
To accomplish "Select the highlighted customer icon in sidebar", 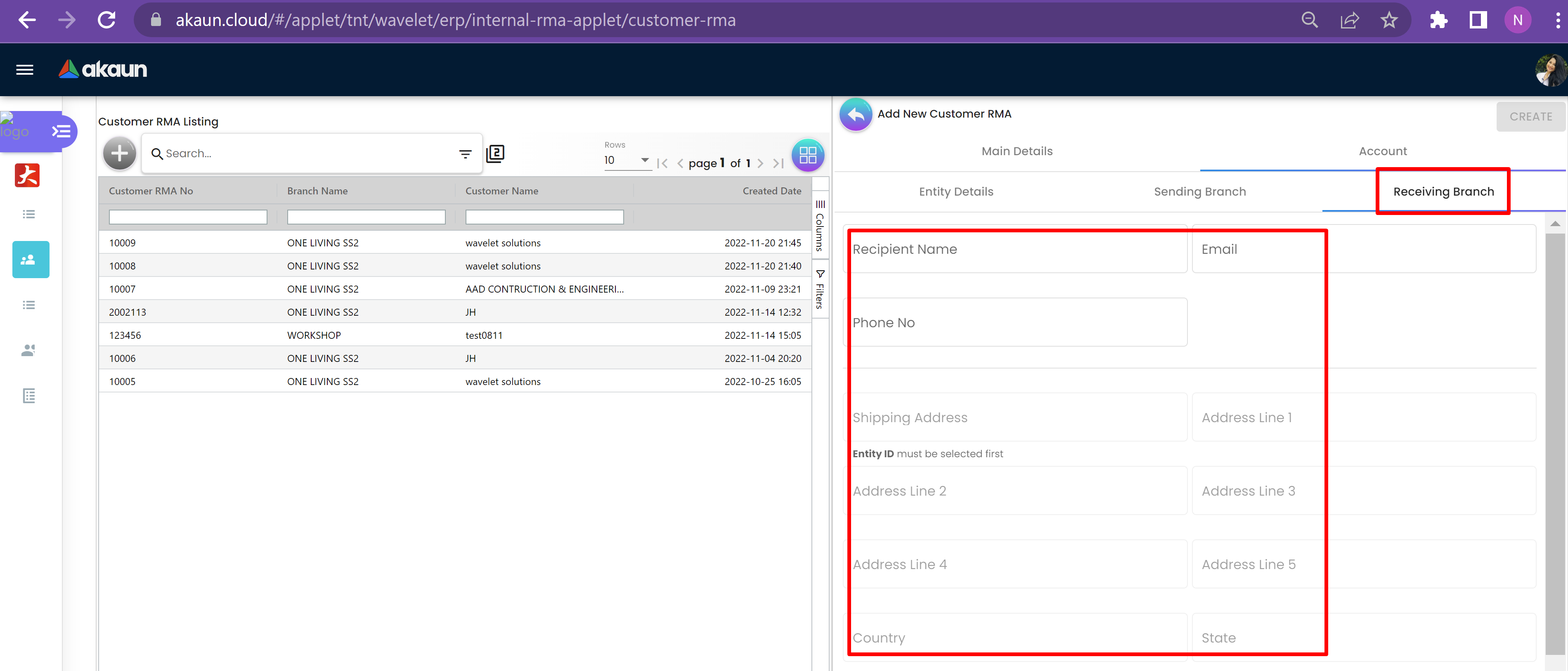I will coord(31,260).
